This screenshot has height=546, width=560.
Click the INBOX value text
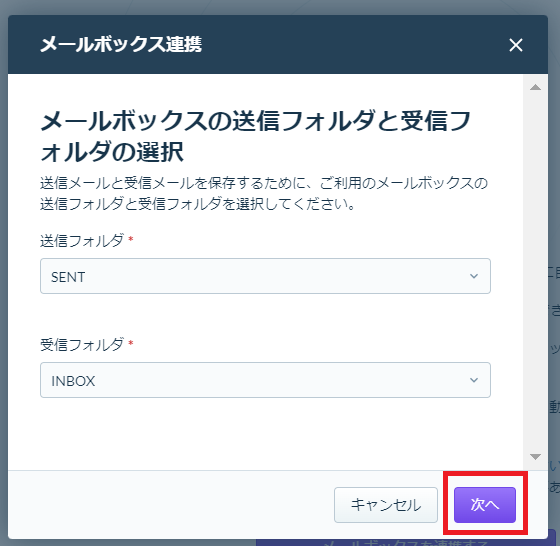tap(73, 381)
